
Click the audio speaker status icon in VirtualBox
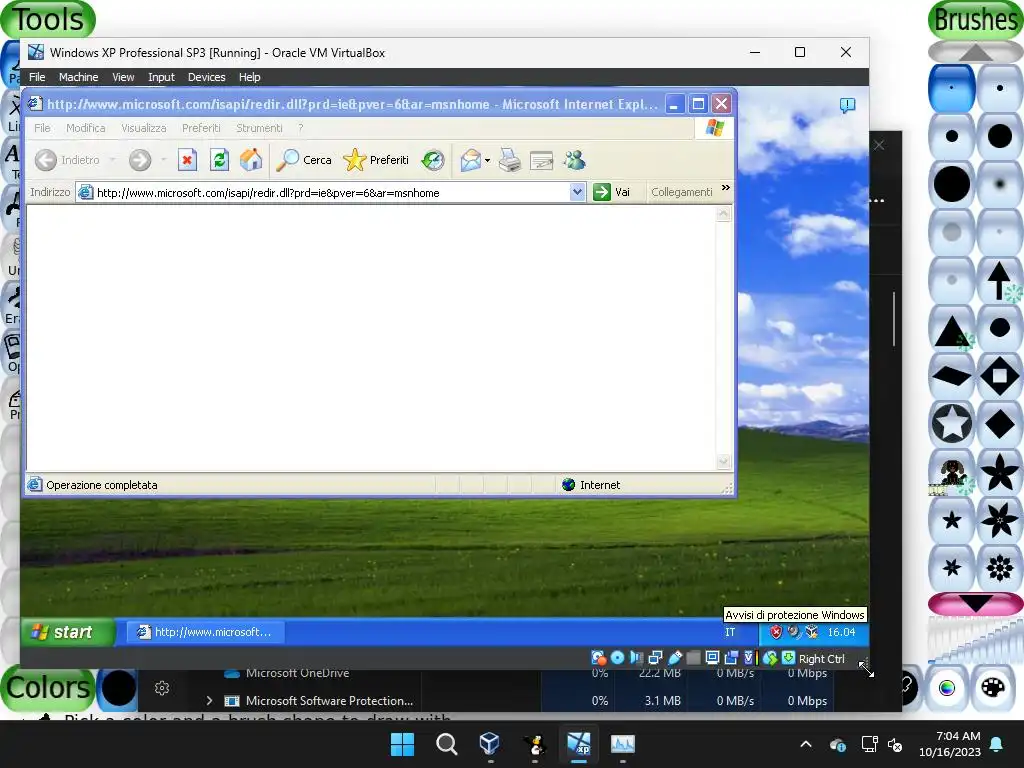(637, 658)
